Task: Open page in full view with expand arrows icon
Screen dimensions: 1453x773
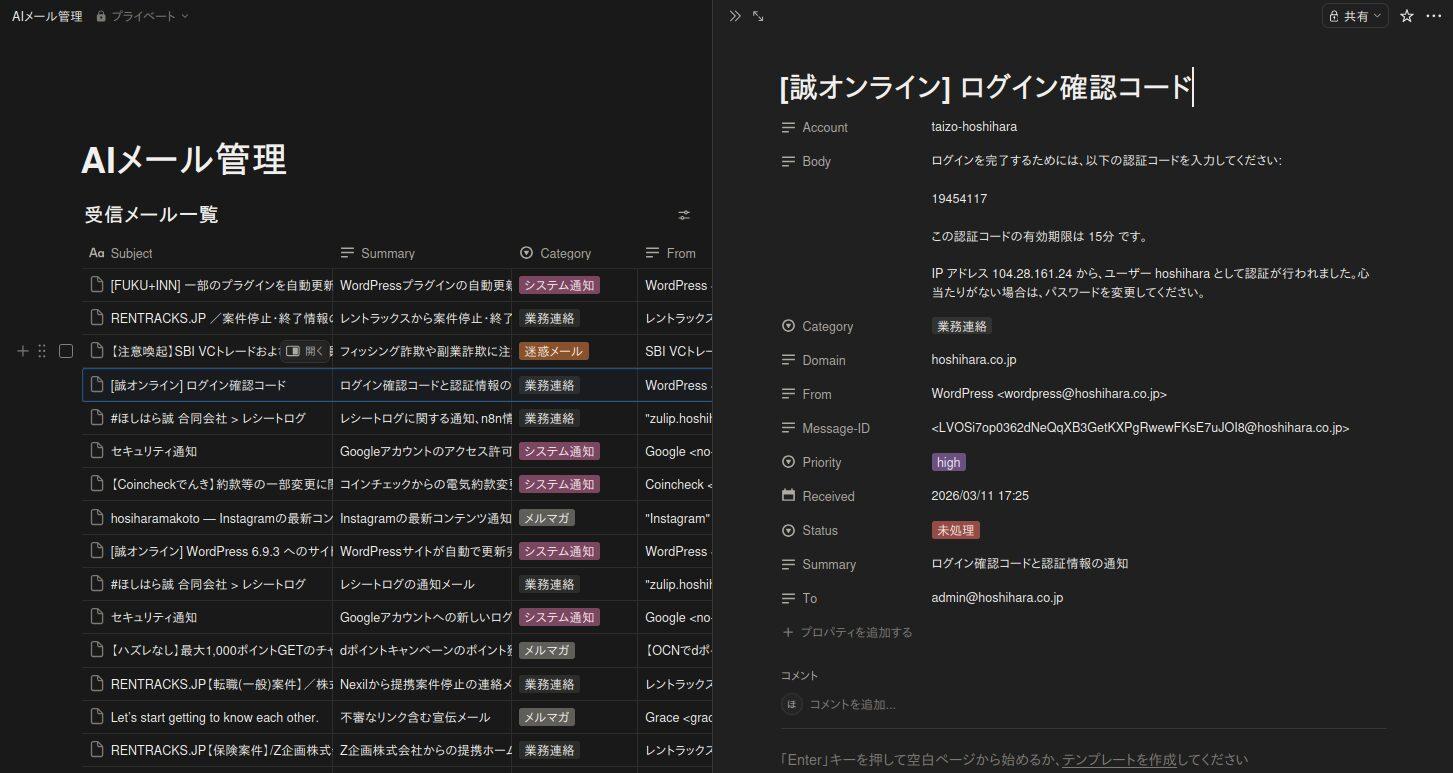Action: tap(758, 16)
